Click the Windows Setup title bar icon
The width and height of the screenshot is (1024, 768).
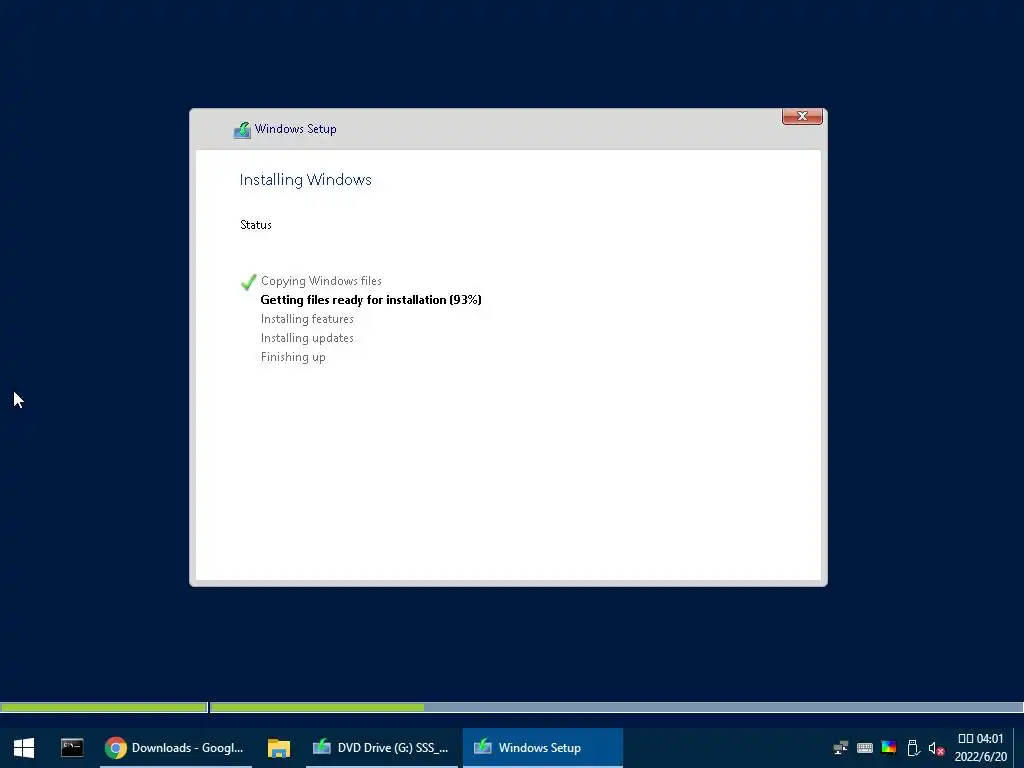pos(242,130)
